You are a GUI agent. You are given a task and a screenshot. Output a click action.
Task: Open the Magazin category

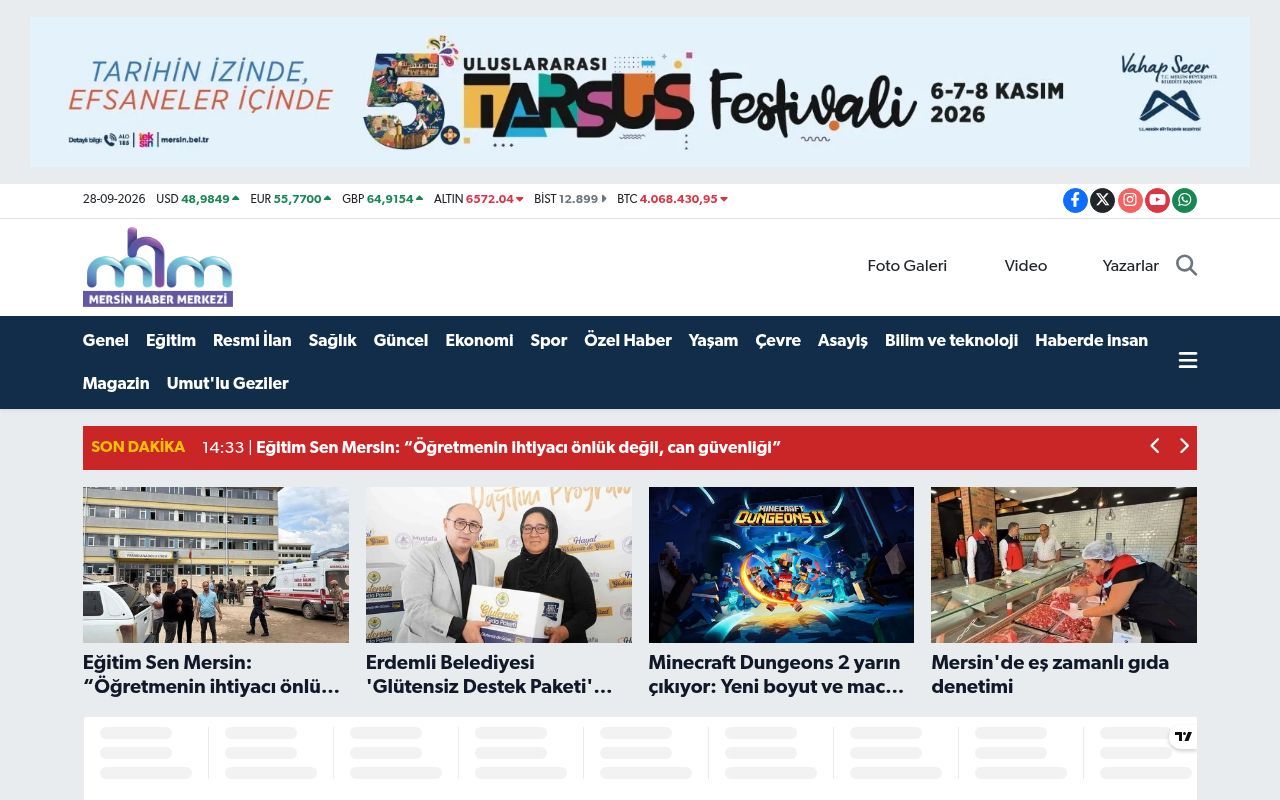tap(116, 384)
